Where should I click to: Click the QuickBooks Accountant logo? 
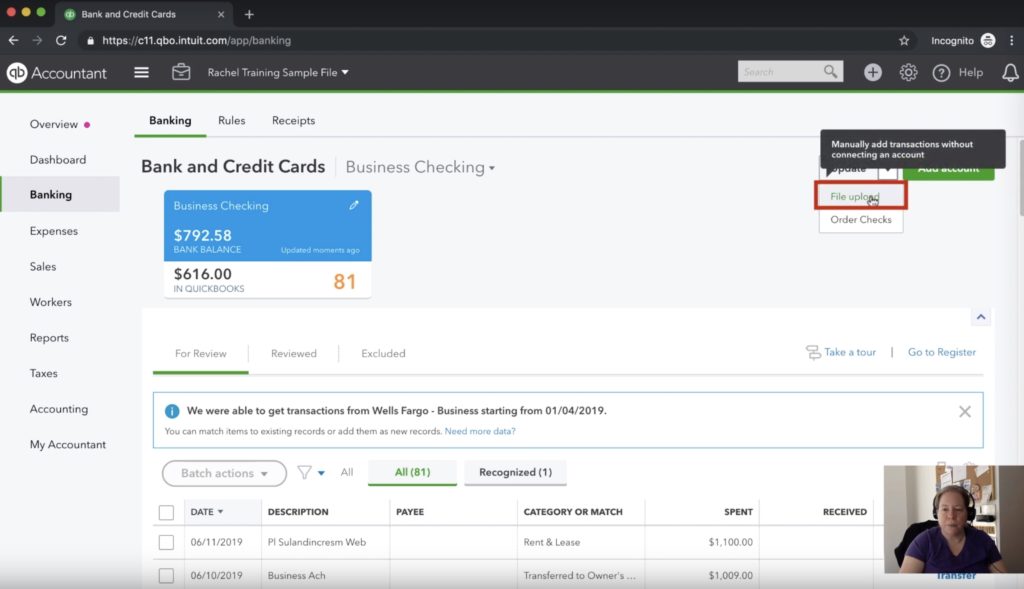[x=56, y=72]
